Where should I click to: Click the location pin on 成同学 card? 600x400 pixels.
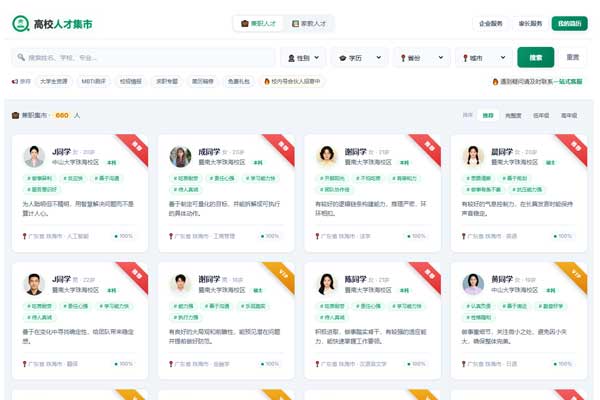[171, 236]
